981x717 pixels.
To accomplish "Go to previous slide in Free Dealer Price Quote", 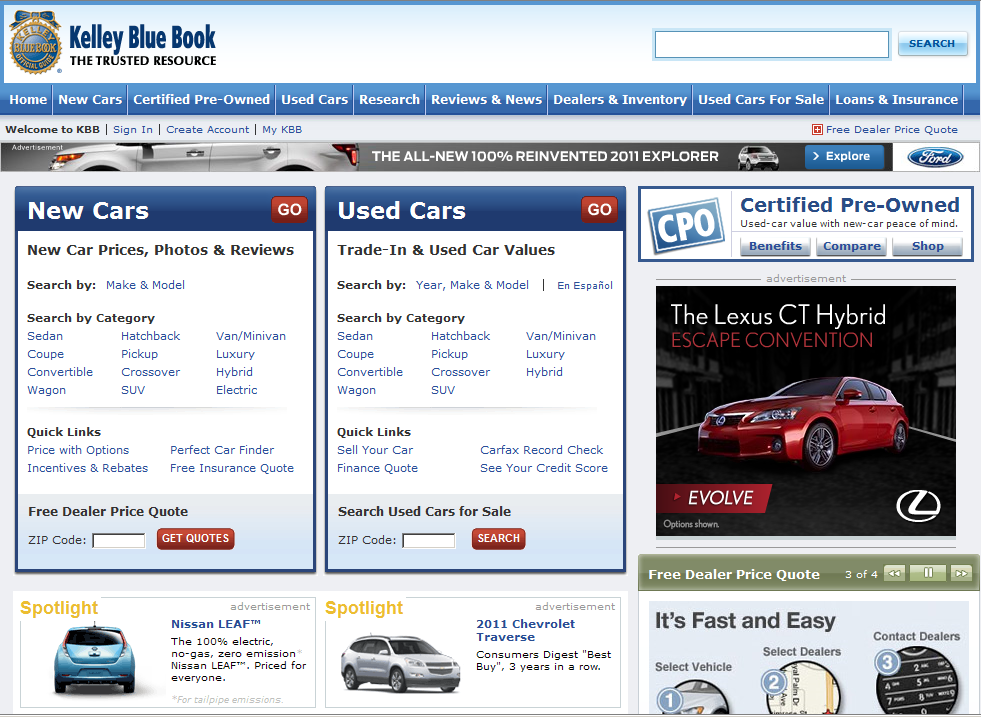I will (895, 573).
